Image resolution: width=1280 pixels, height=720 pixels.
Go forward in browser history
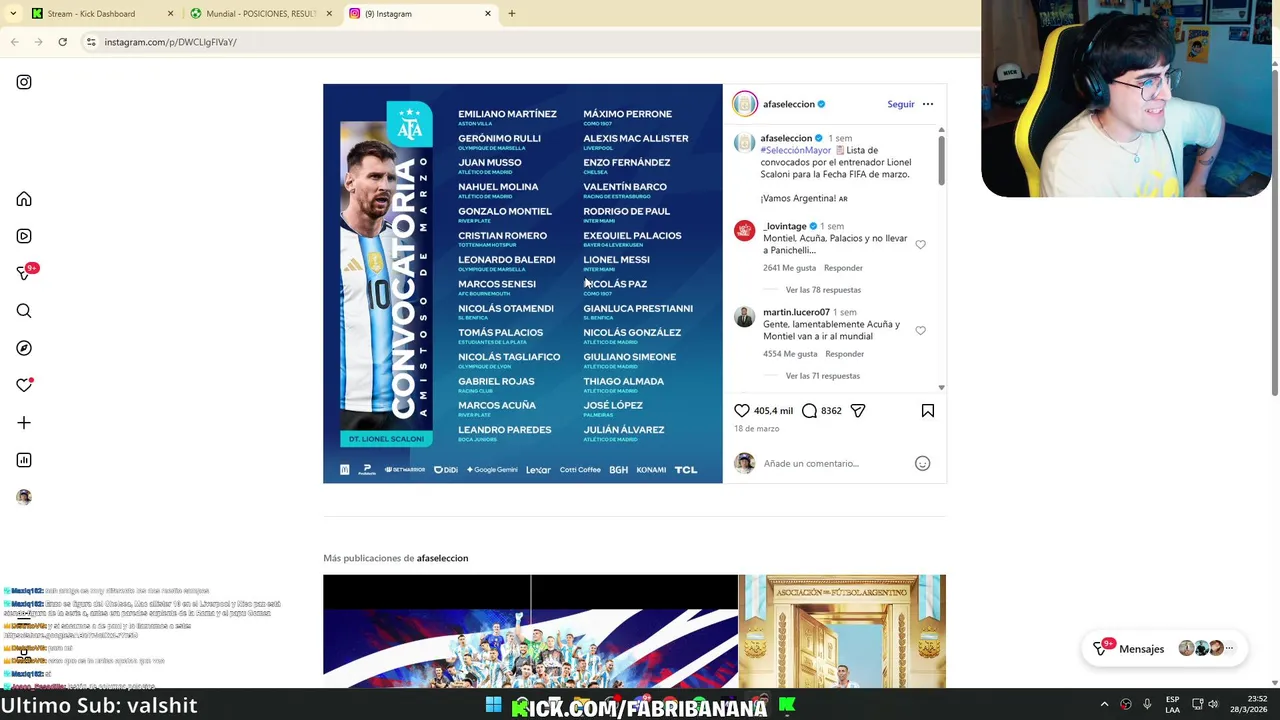coord(38,42)
